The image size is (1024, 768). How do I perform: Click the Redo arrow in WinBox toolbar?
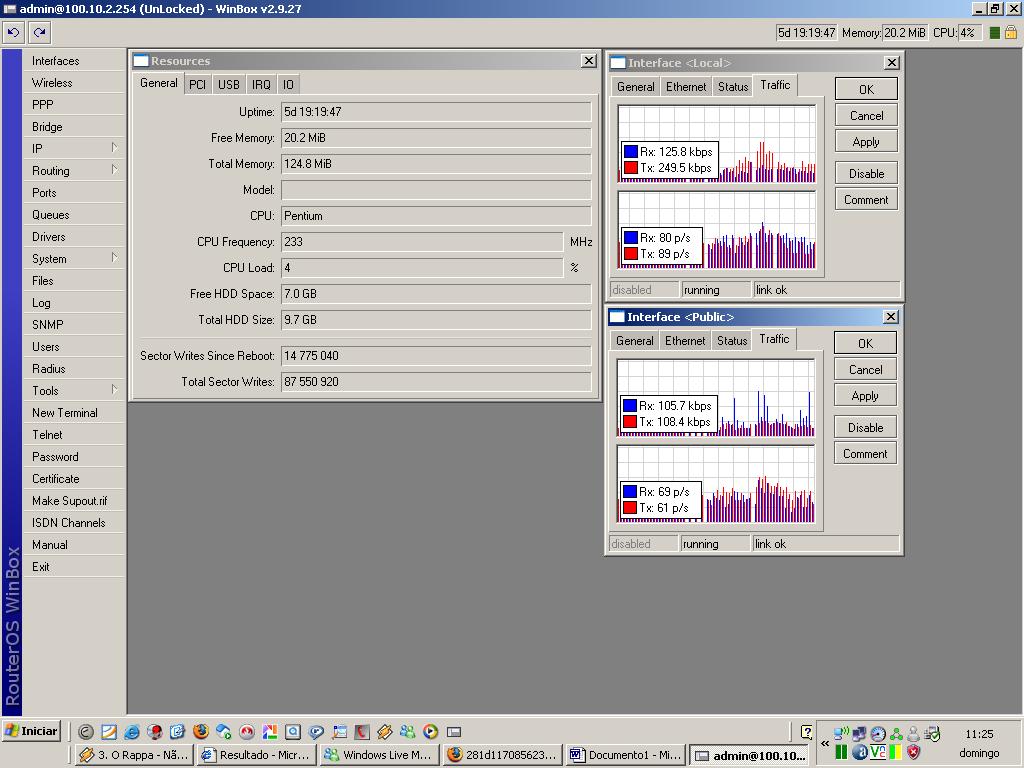point(39,32)
